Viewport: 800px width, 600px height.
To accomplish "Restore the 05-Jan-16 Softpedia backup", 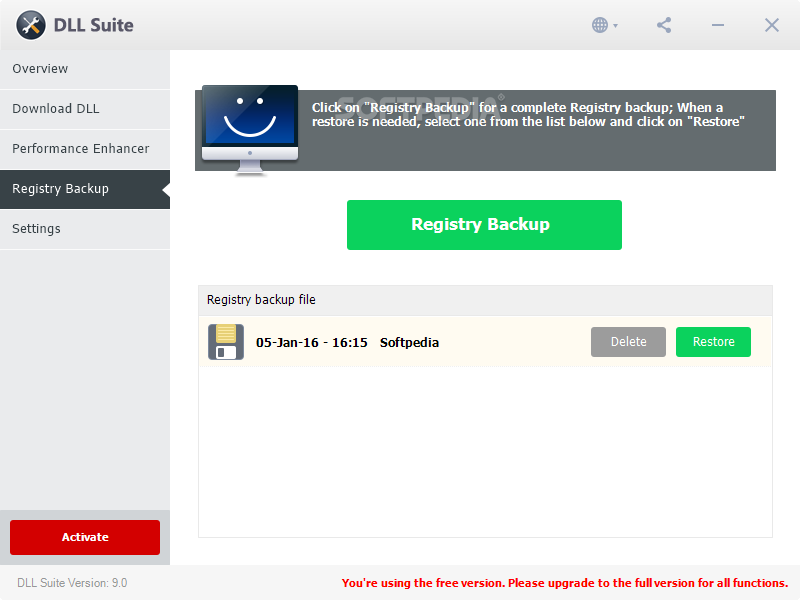I will pos(713,342).
